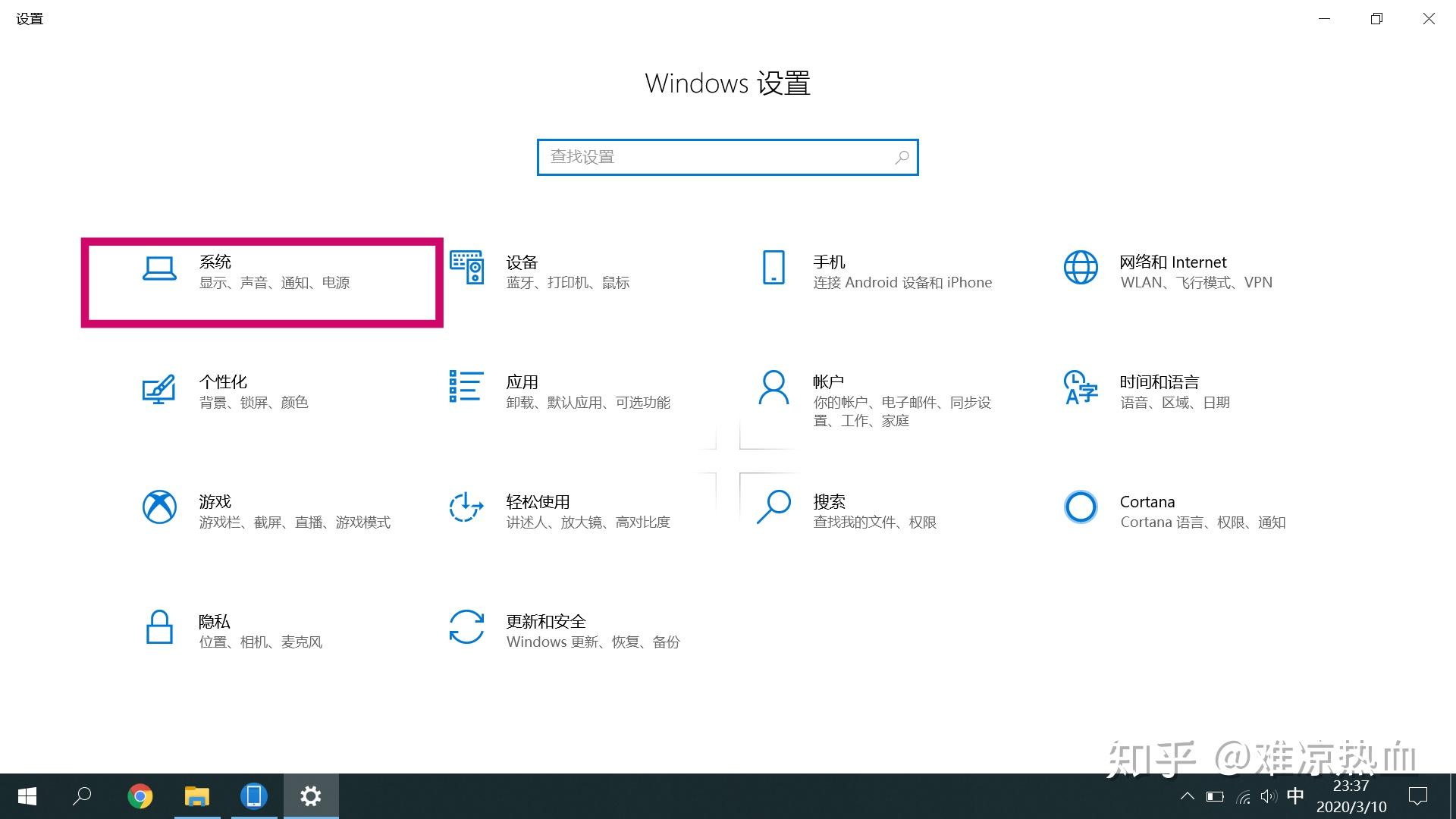Viewport: 1456px width, 819px height.
Task: Open the Cortana circle icon
Action: [1081, 507]
